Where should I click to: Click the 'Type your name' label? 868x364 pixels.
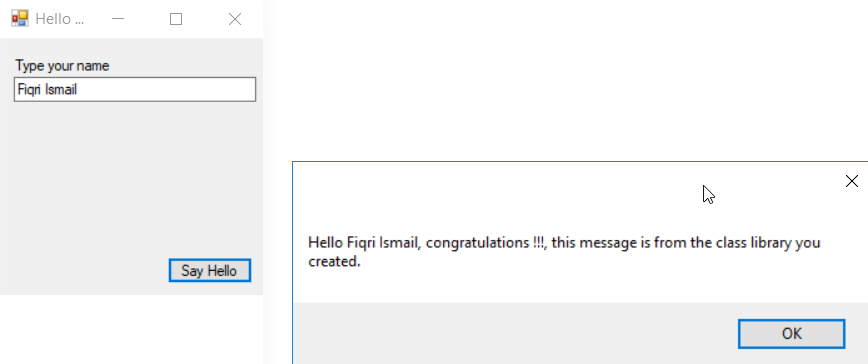(x=62, y=66)
